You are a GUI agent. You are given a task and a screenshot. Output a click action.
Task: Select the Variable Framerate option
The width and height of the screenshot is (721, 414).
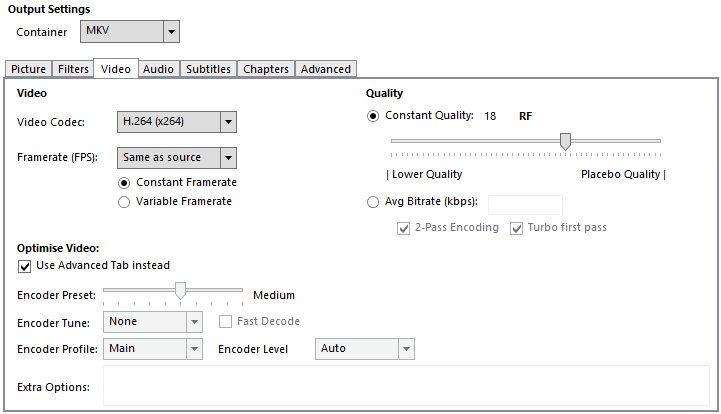pyautogui.click(x=124, y=202)
